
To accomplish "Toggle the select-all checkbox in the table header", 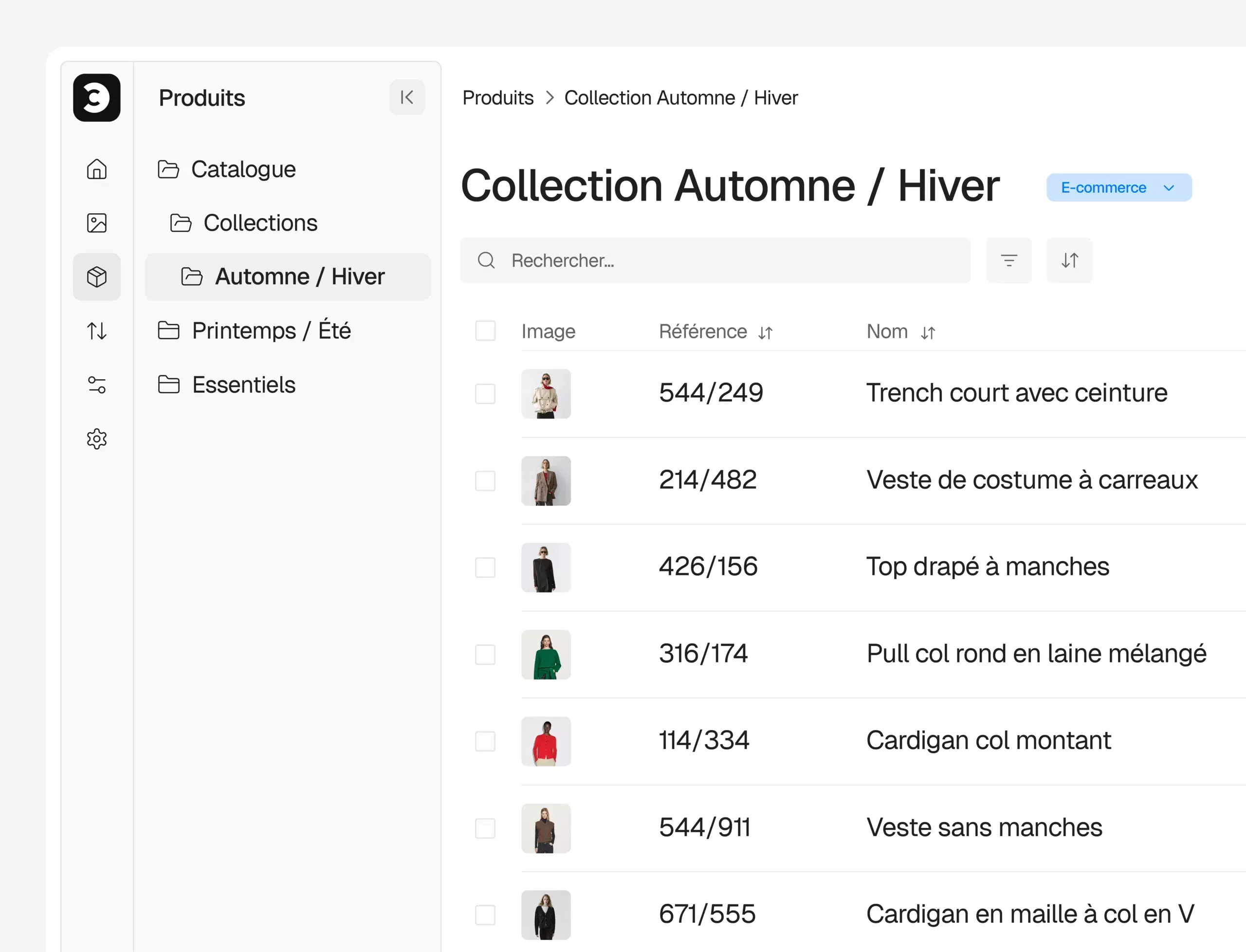I will (x=484, y=331).
